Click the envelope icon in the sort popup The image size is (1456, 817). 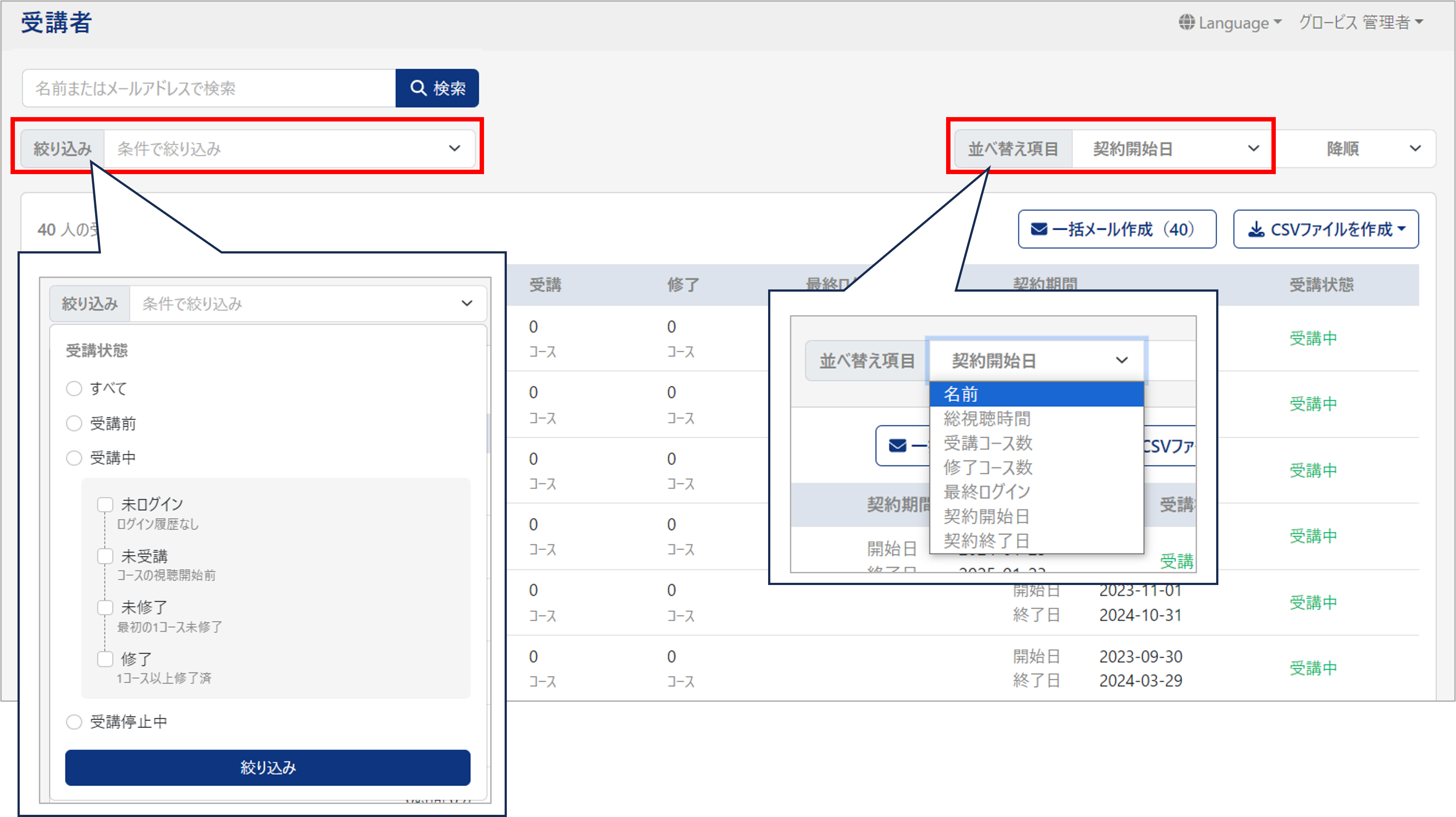pos(897,446)
